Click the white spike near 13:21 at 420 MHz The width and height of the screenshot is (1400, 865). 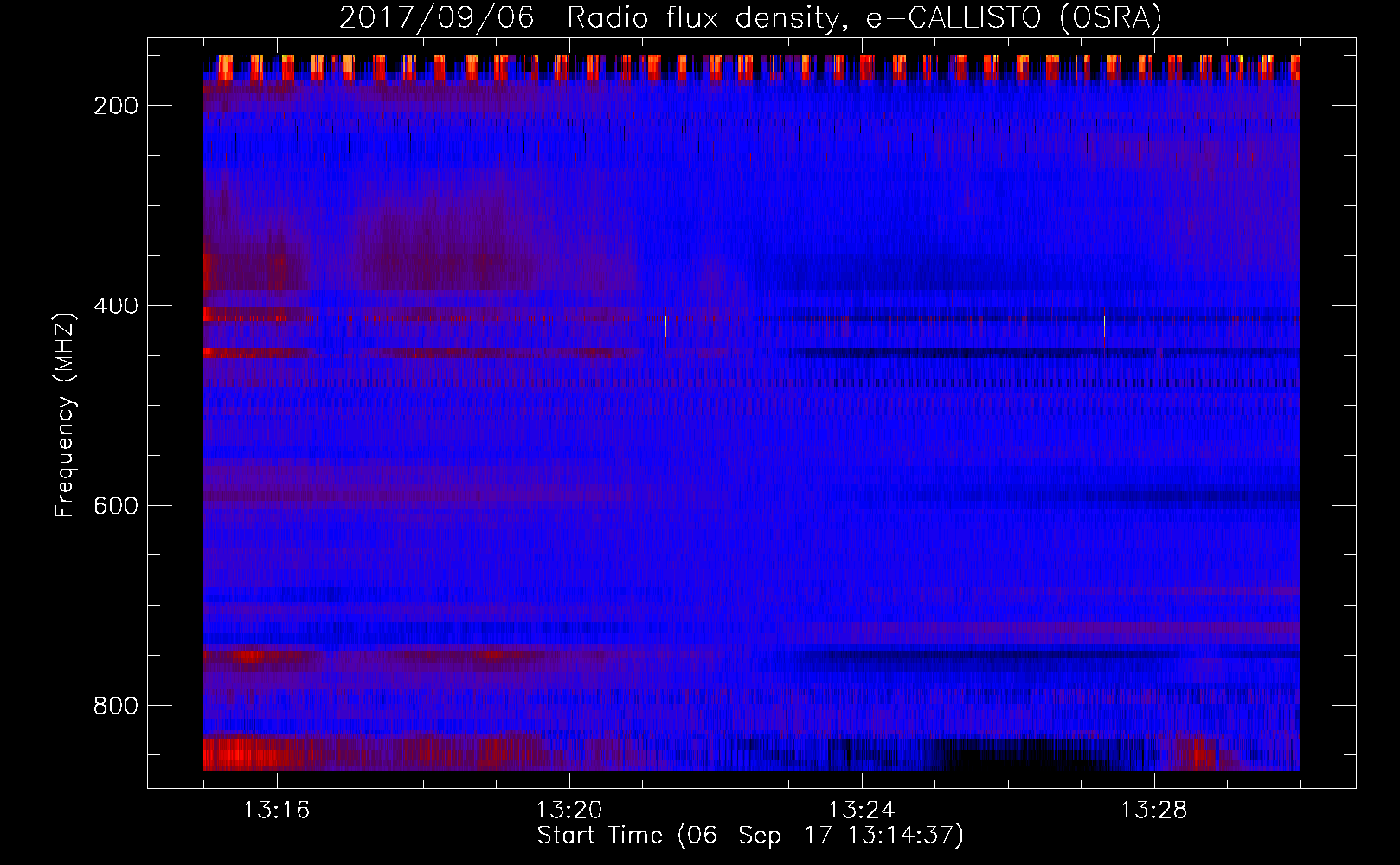click(x=665, y=326)
